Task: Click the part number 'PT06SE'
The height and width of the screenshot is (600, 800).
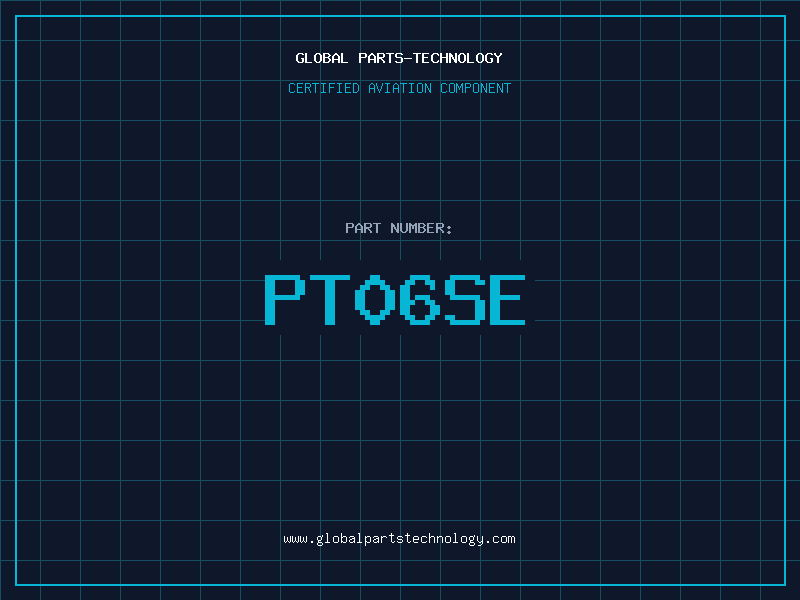Action: [x=395, y=299]
